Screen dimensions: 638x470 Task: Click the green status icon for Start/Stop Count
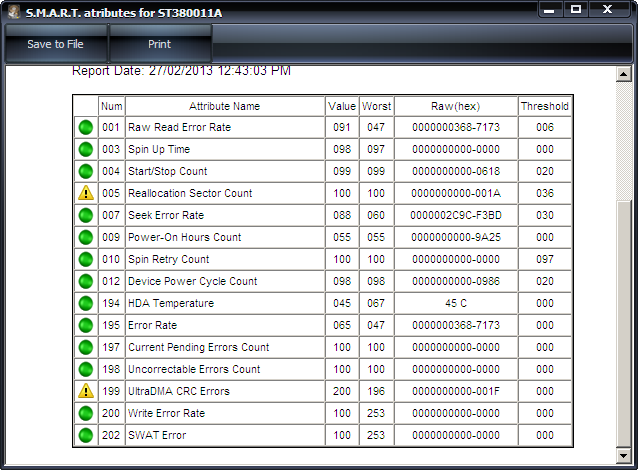(86, 171)
